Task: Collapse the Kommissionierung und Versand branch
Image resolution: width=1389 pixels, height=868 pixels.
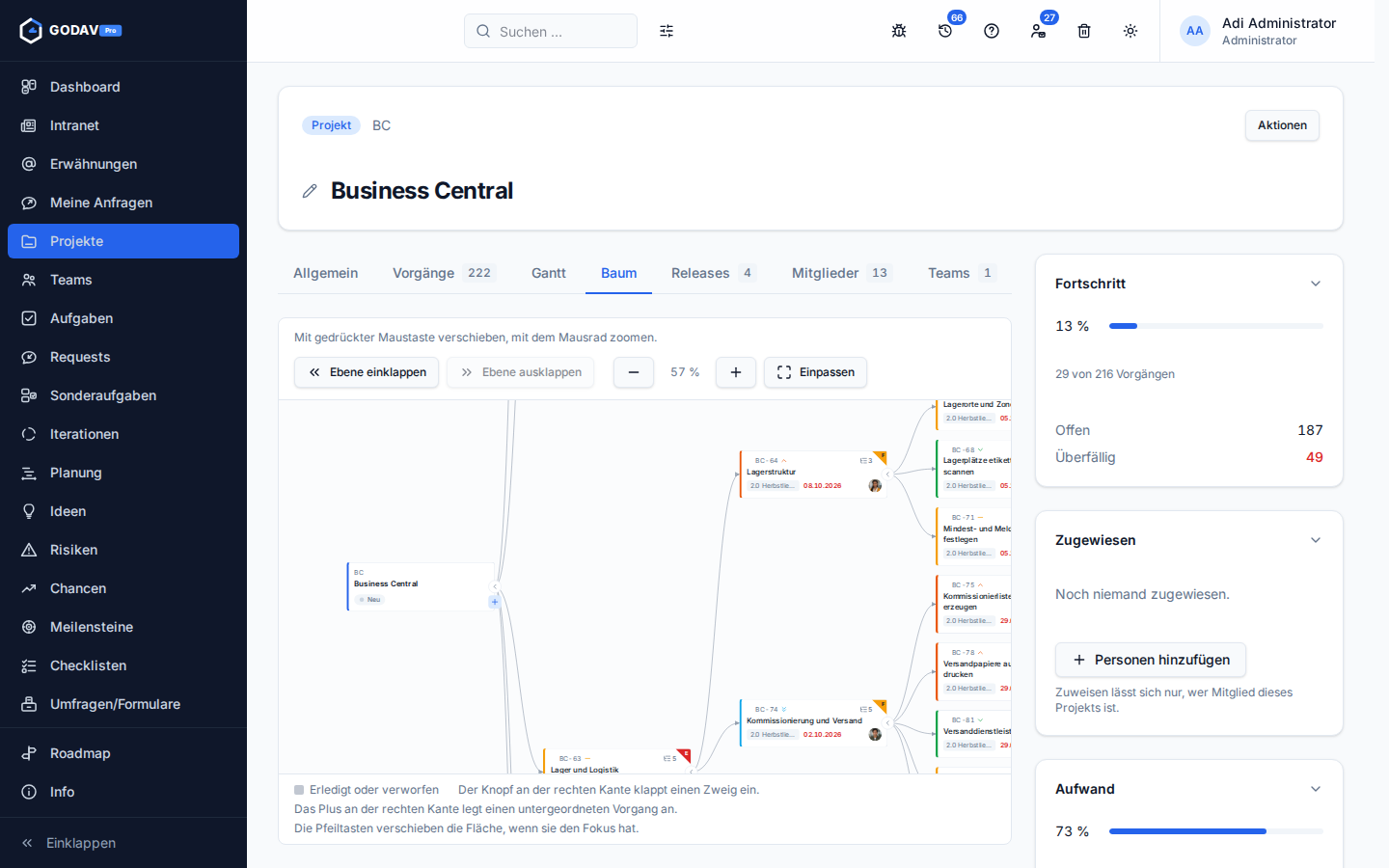Action: point(888,722)
